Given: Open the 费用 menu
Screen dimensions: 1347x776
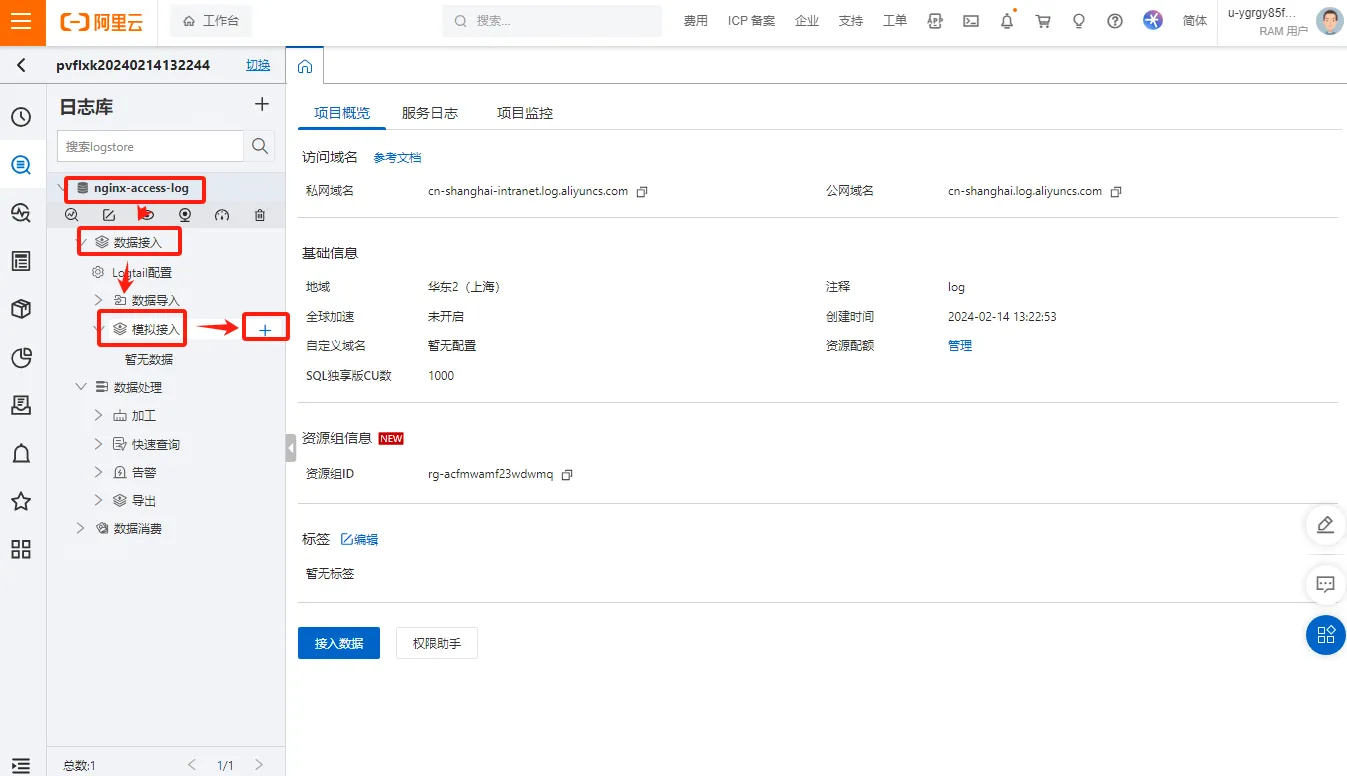Looking at the screenshot, I should tap(696, 21).
